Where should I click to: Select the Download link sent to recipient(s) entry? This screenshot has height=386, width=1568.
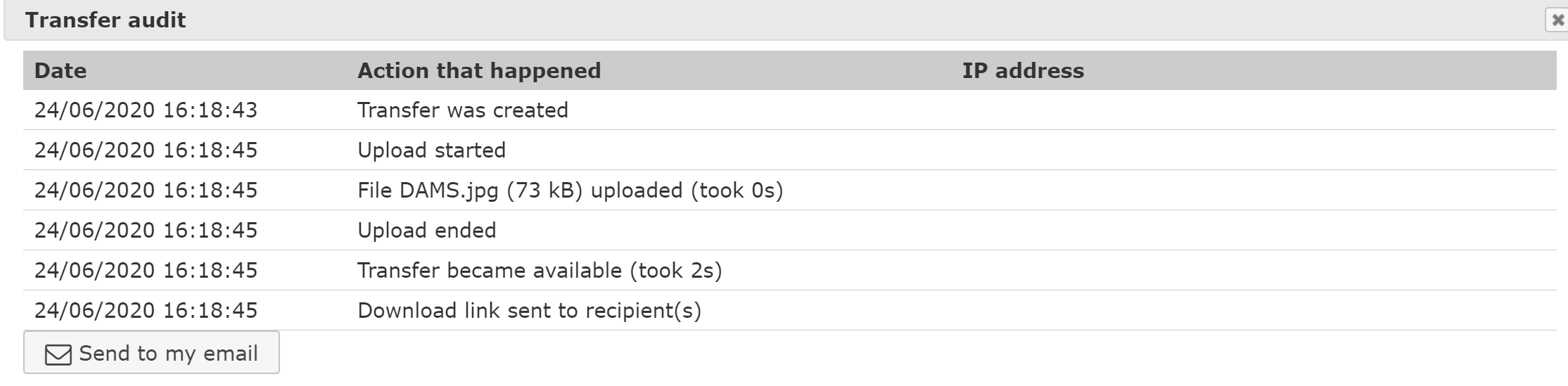[x=529, y=311]
